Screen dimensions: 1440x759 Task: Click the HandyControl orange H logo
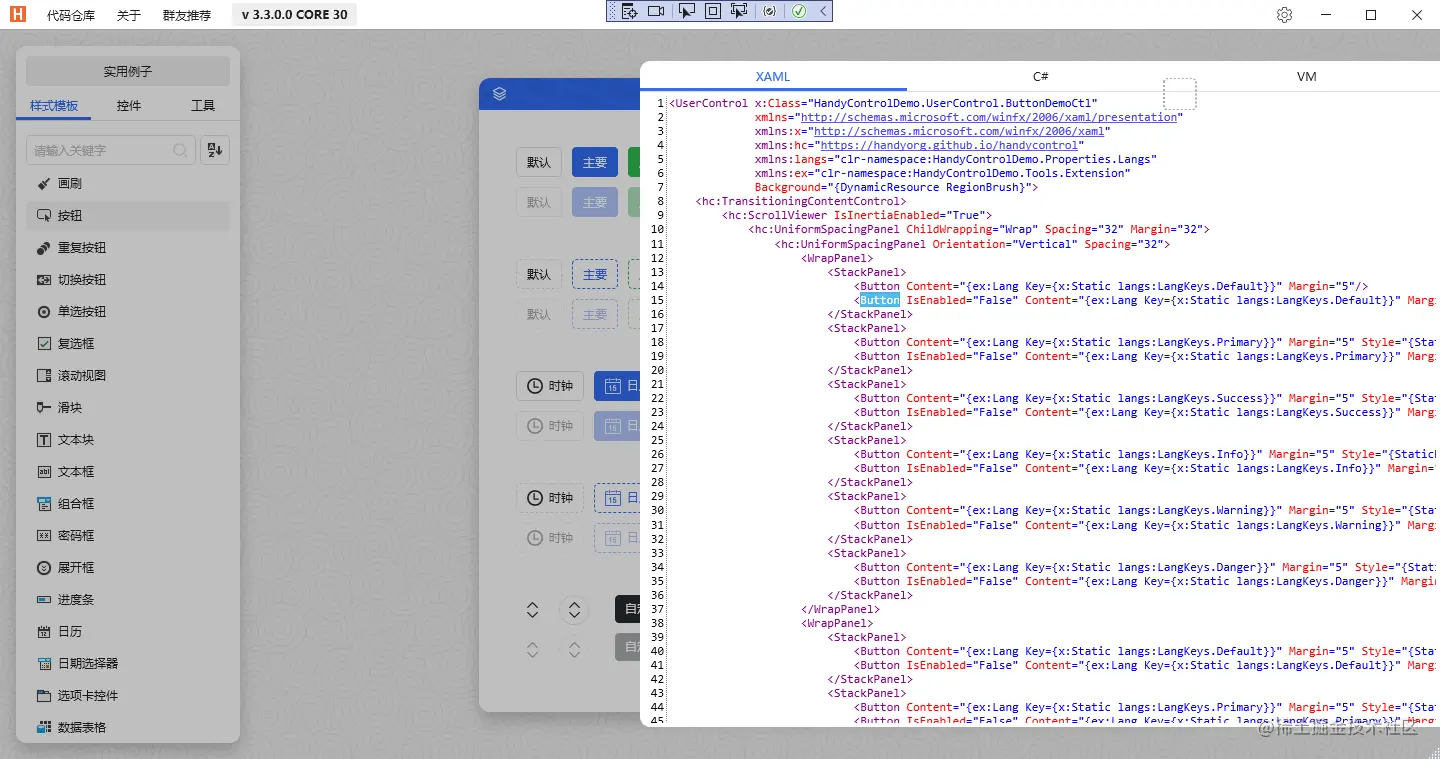coord(18,14)
